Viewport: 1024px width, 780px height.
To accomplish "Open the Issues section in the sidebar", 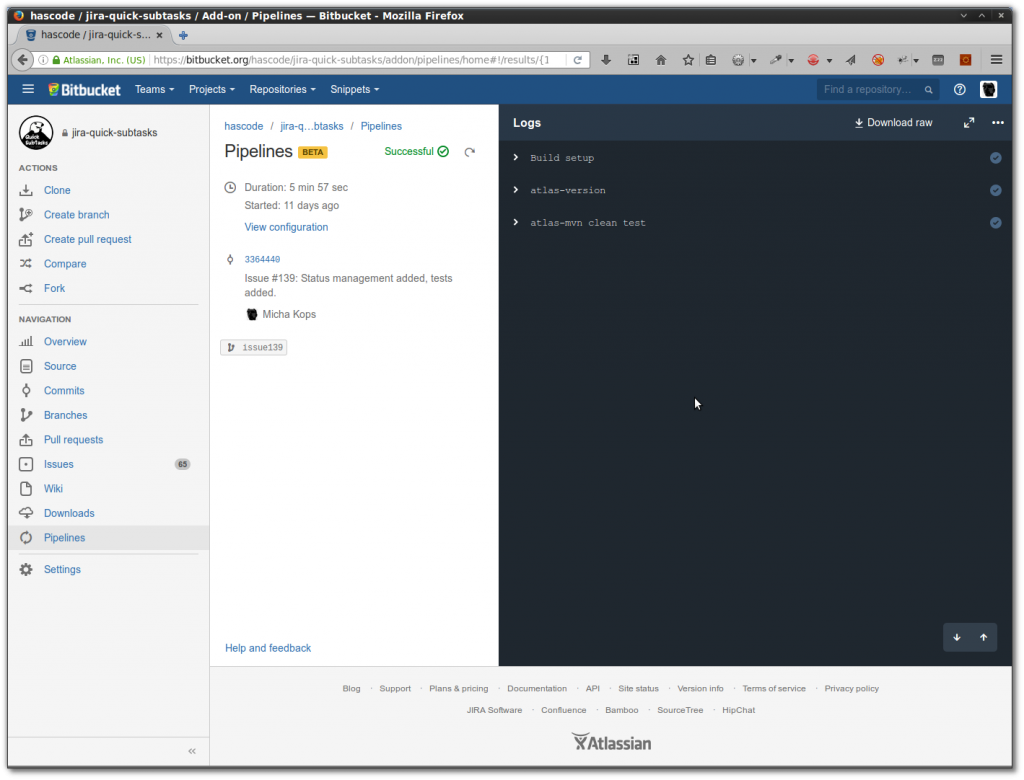I will pyautogui.click(x=57, y=463).
